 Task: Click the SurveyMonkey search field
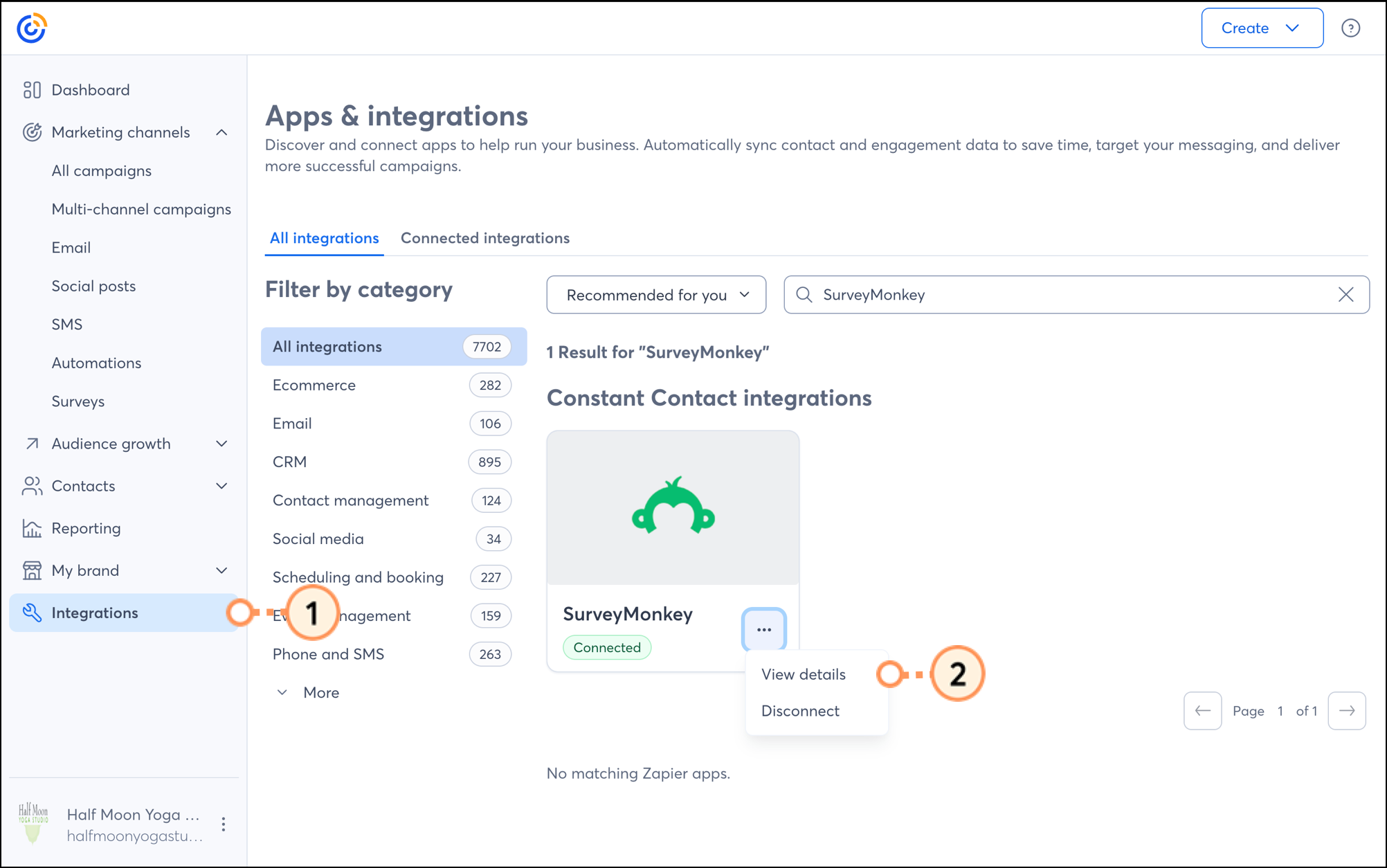pyautogui.click(x=1076, y=295)
